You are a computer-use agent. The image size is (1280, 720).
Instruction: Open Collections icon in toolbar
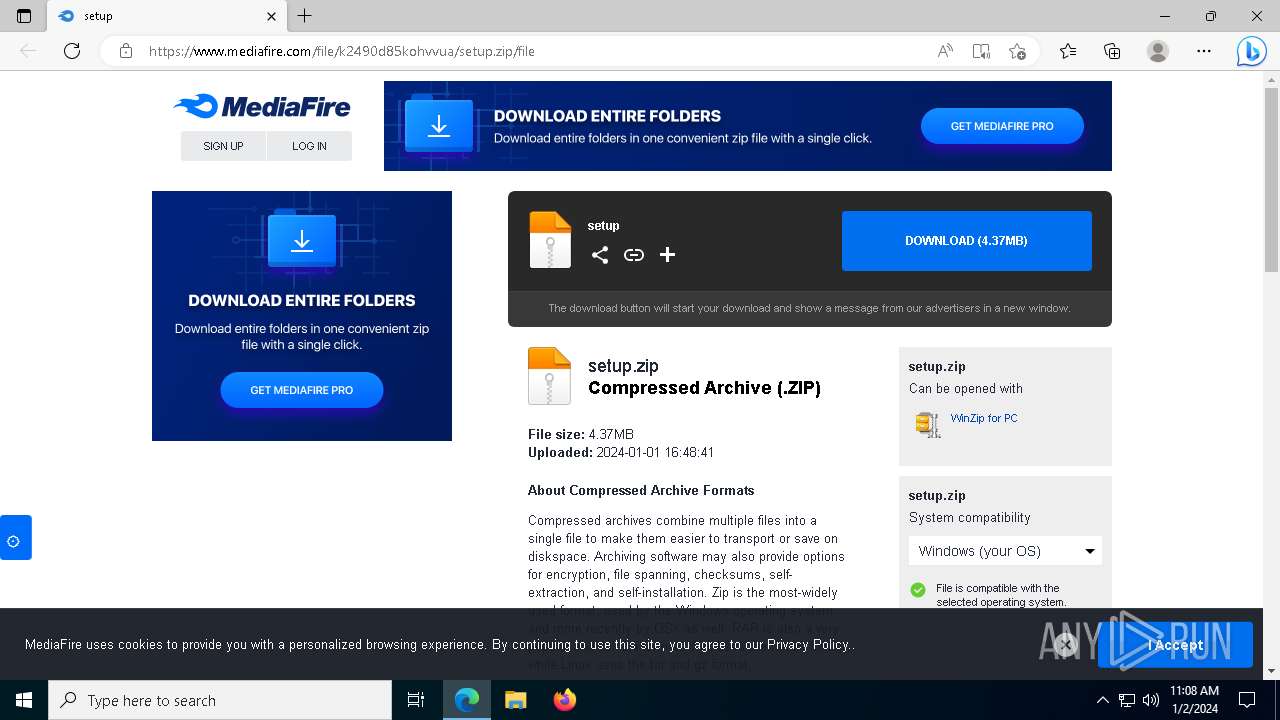pos(1112,51)
